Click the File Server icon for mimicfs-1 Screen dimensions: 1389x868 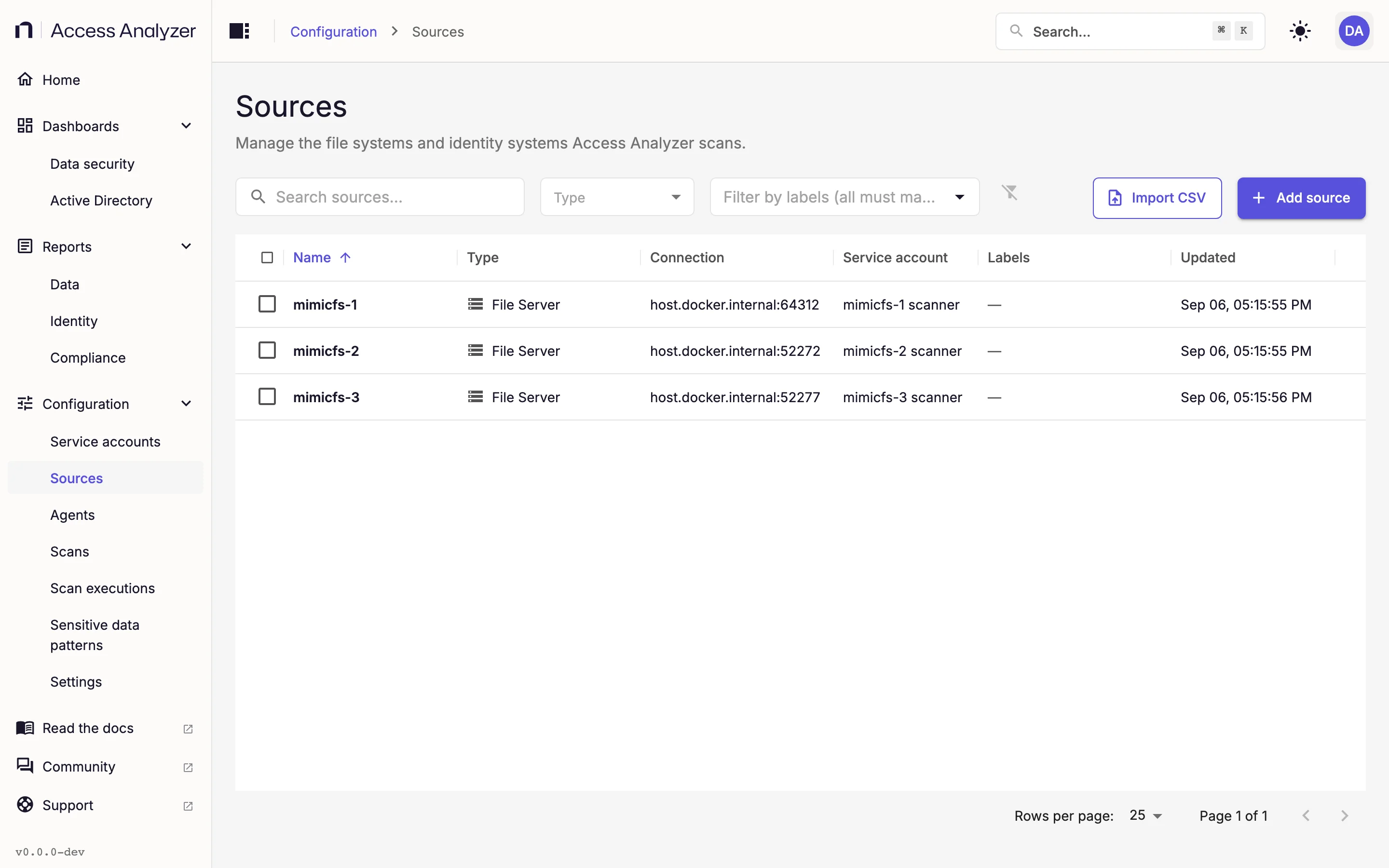click(475, 304)
